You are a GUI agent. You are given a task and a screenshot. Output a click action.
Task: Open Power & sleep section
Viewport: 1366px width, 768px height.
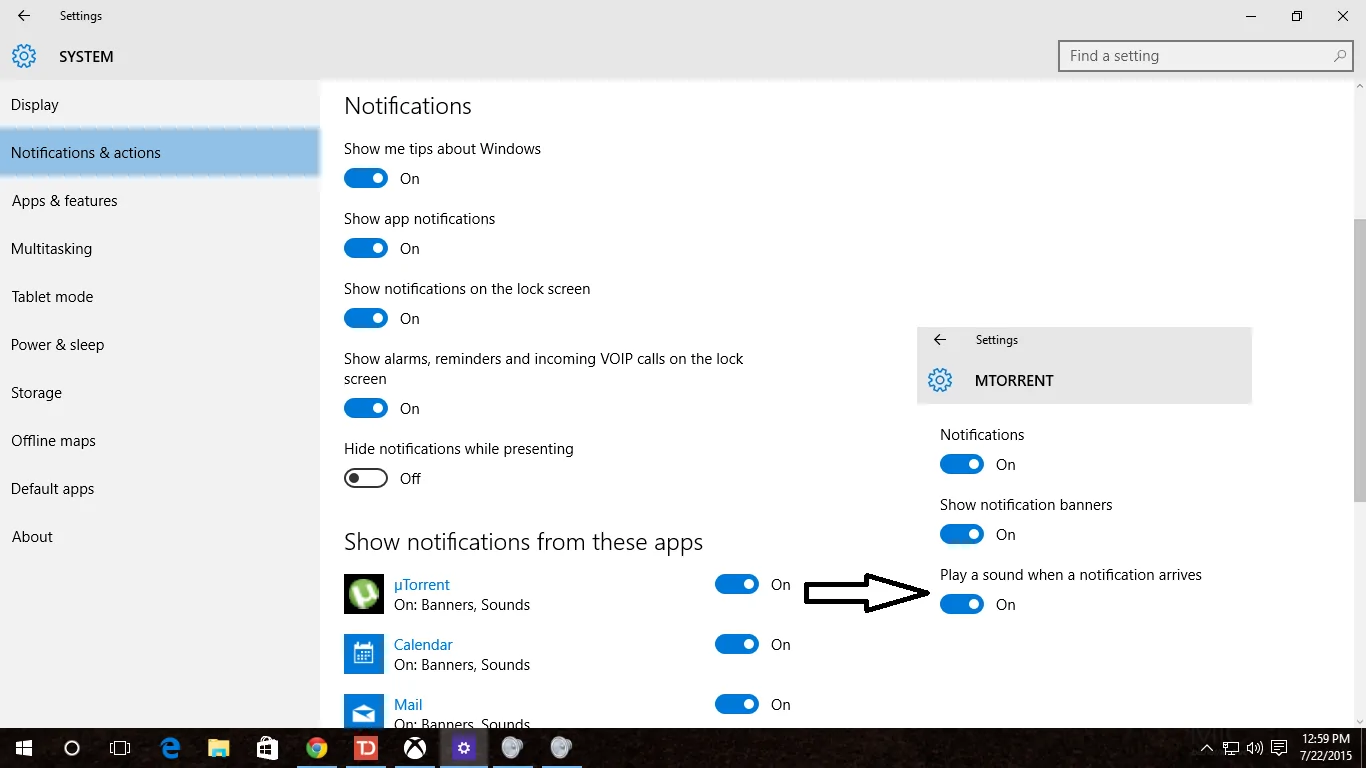pyautogui.click(x=160, y=344)
